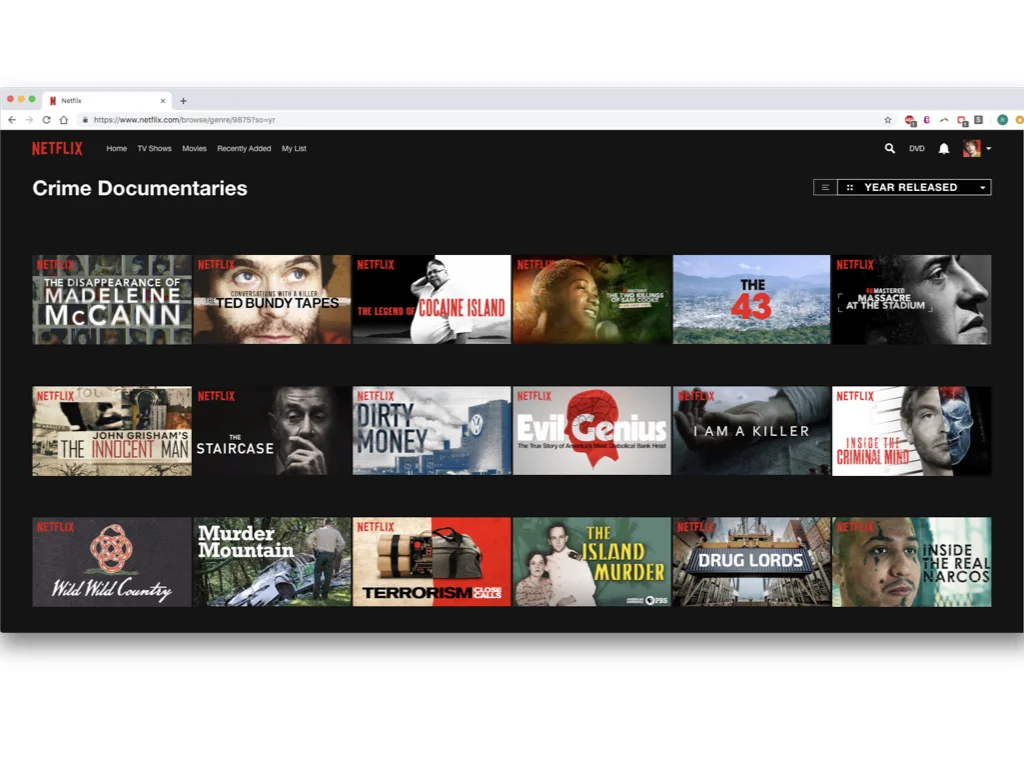This screenshot has width=1024, height=768.
Task: Open The Two Killings of Sam Cooke
Action: click(x=592, y=300)
